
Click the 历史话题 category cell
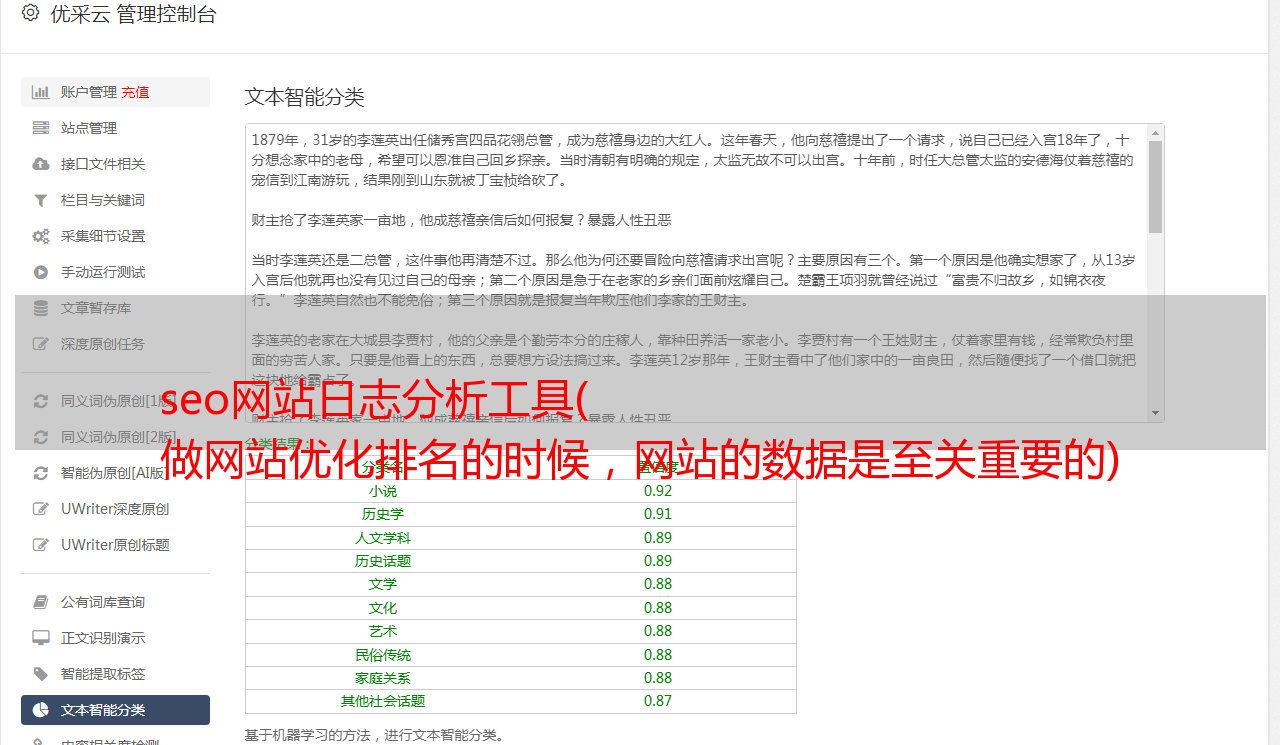click(383, 561)
